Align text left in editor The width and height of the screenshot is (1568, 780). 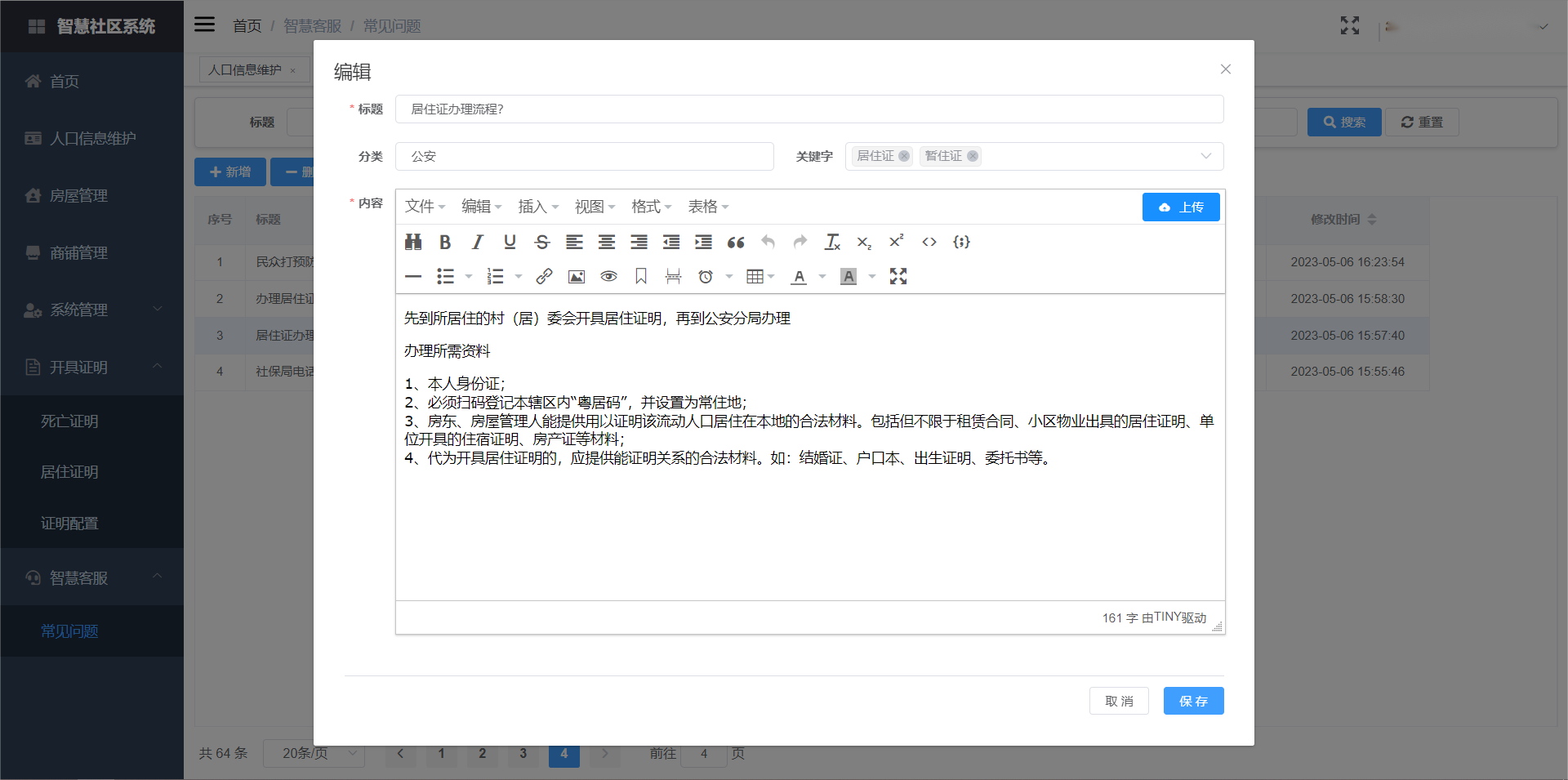pos(574,242)
